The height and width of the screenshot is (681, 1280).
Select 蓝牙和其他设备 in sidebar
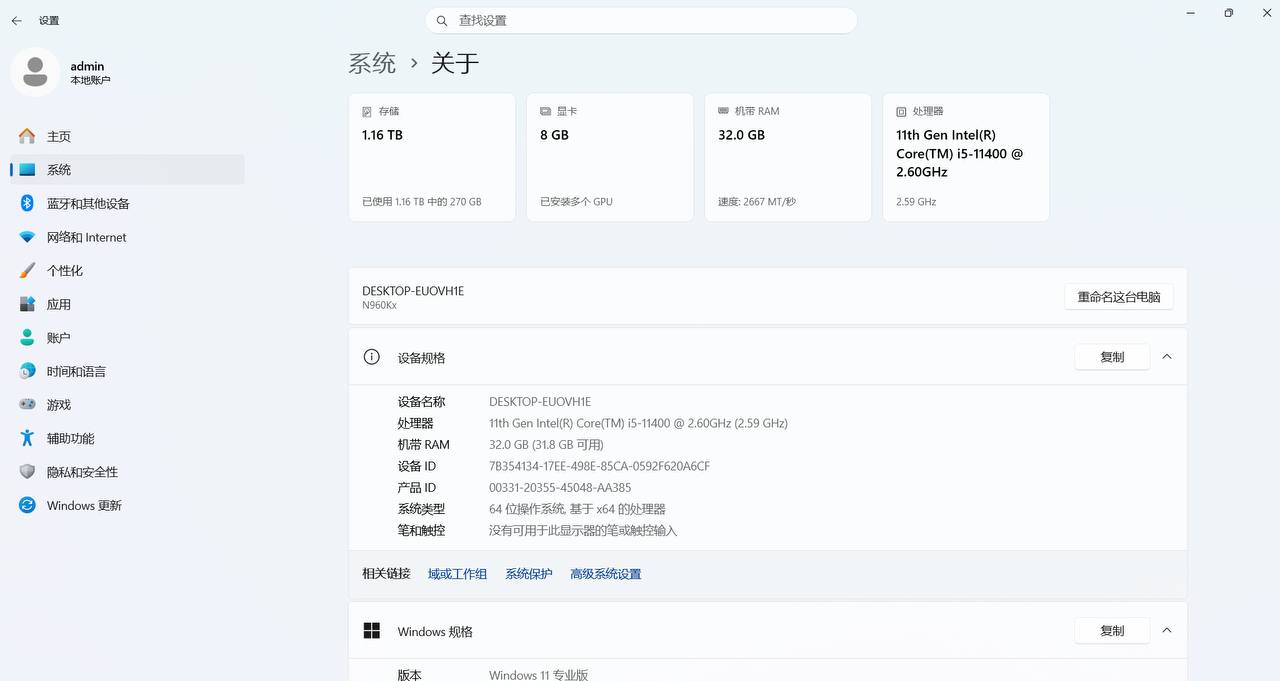[127, 203]
